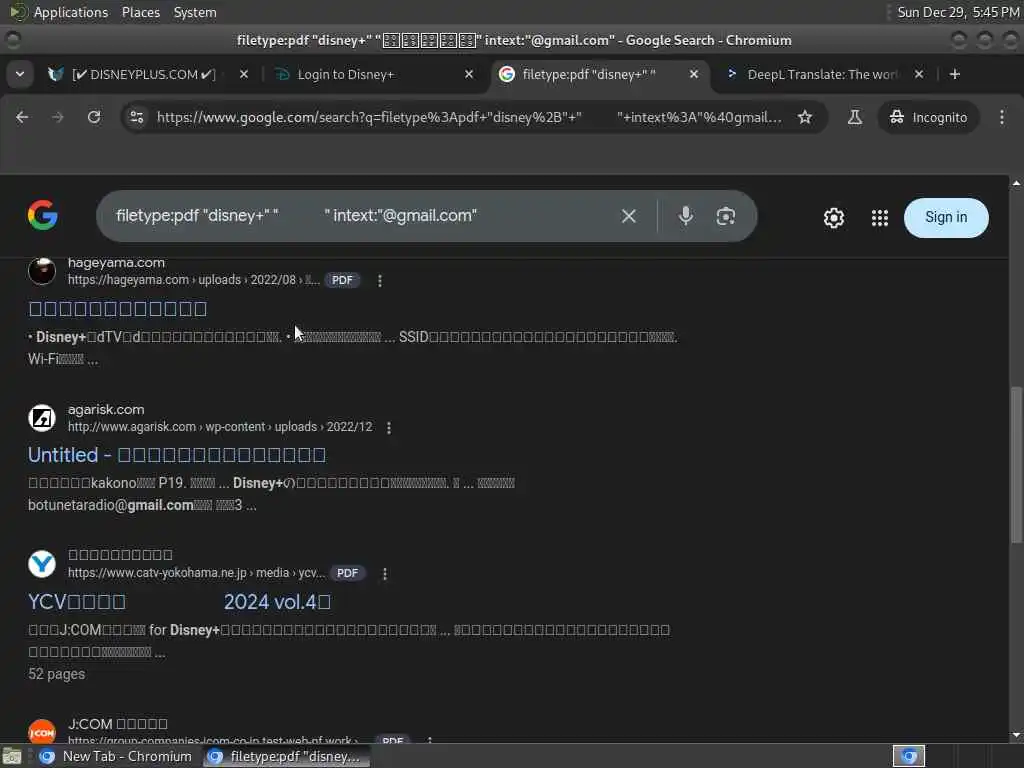Click the browser forward arrow
This screenshot has height=768, width=1024.
tap(57, 117)
